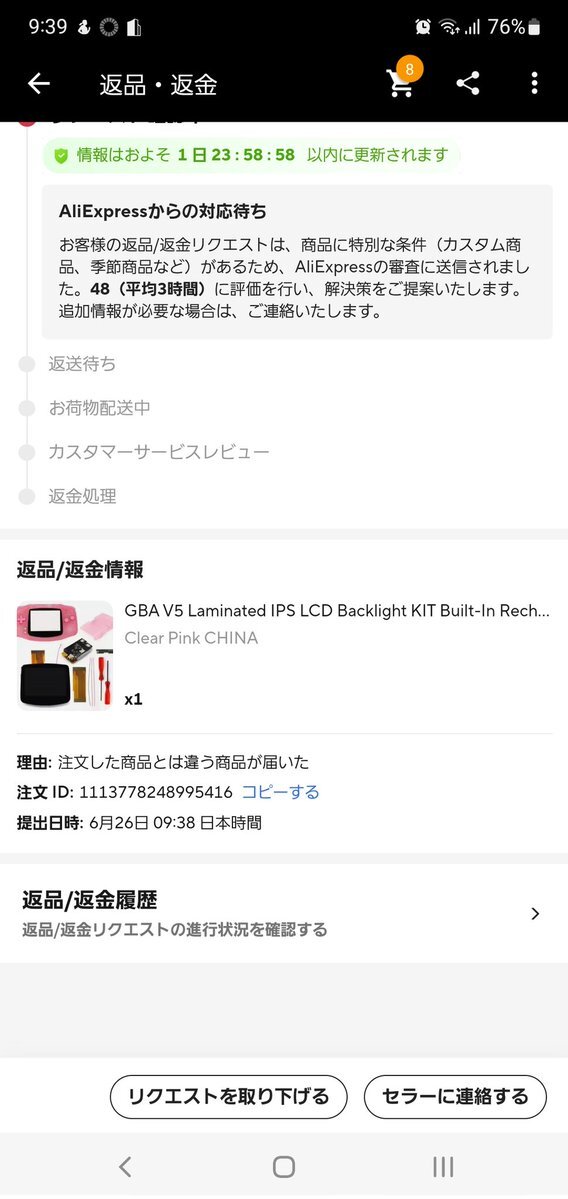The height and width of the screenshot is (1199, 568).
Task: Tap the green shield icon in update notice
Action: [61, 156]
